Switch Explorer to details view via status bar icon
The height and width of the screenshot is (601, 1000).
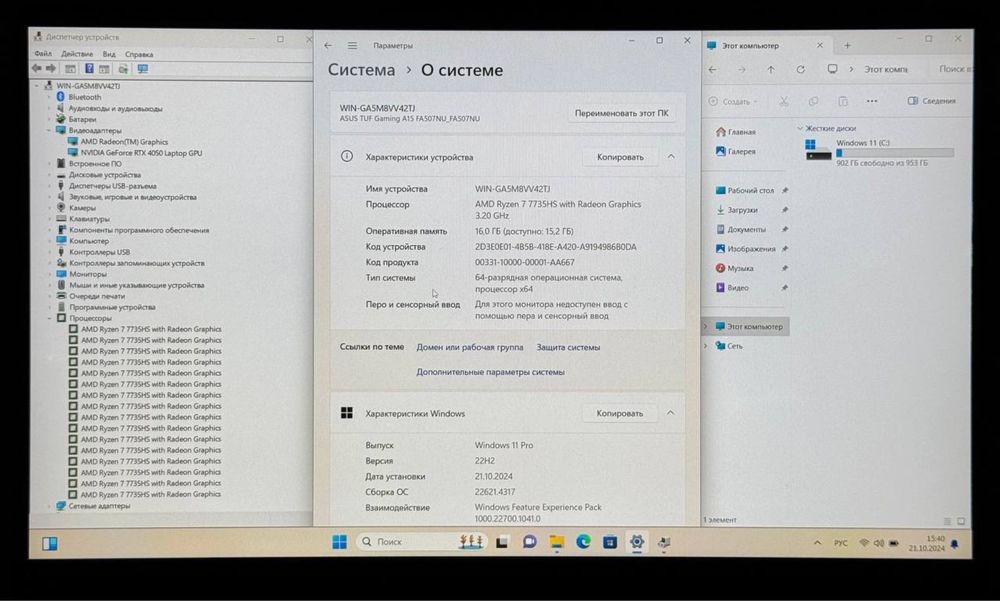[948, 521]
